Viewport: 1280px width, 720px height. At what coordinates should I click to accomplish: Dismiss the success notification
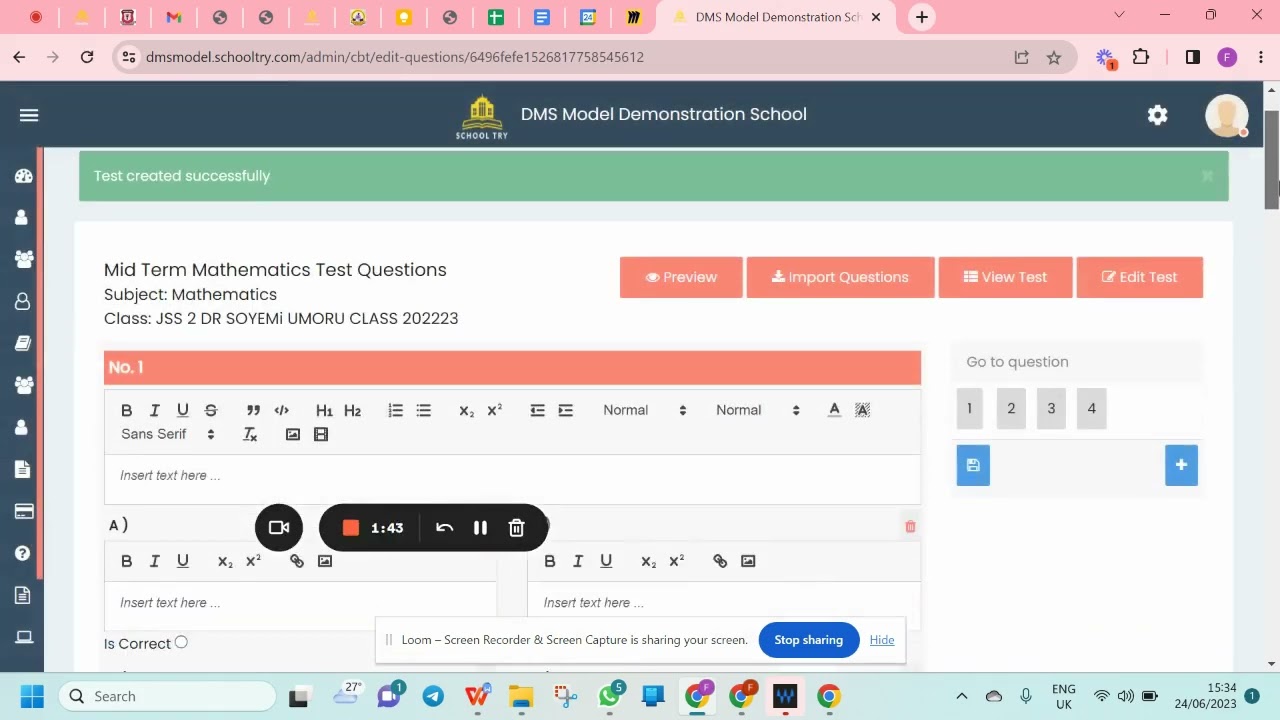click(1207, 176)
